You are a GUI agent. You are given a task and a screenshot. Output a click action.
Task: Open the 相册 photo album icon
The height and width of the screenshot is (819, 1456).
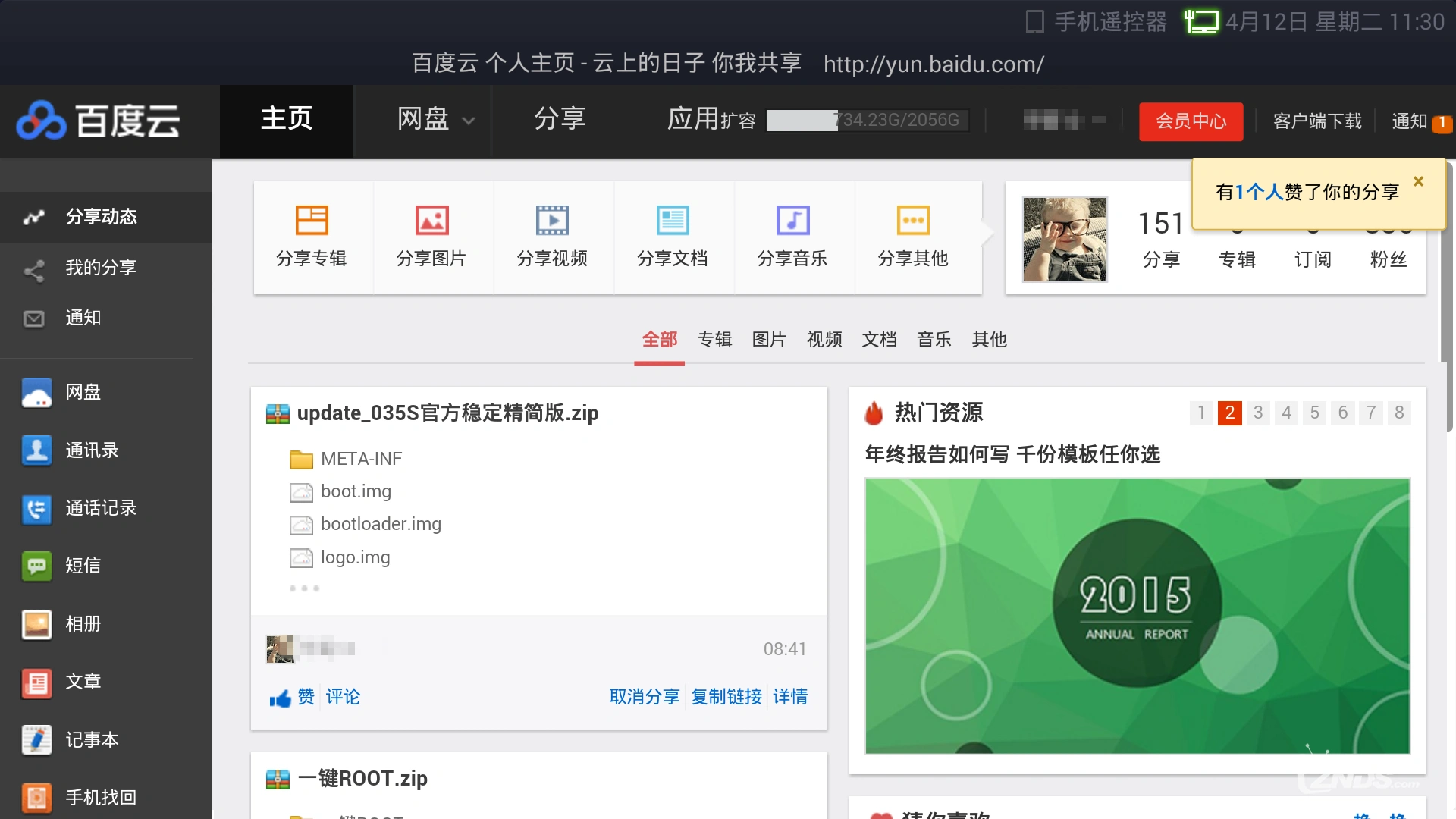[36, 625]
